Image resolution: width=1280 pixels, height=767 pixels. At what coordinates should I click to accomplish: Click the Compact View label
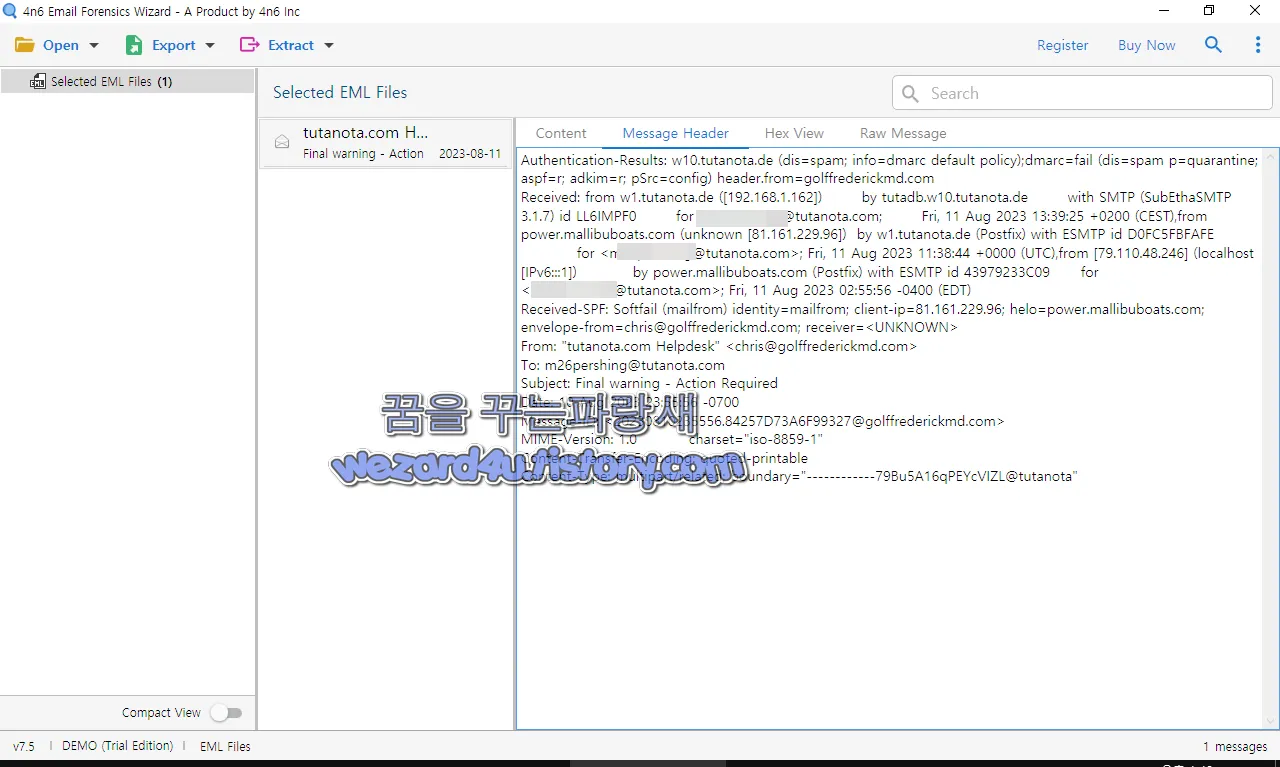tap(161, 713)
